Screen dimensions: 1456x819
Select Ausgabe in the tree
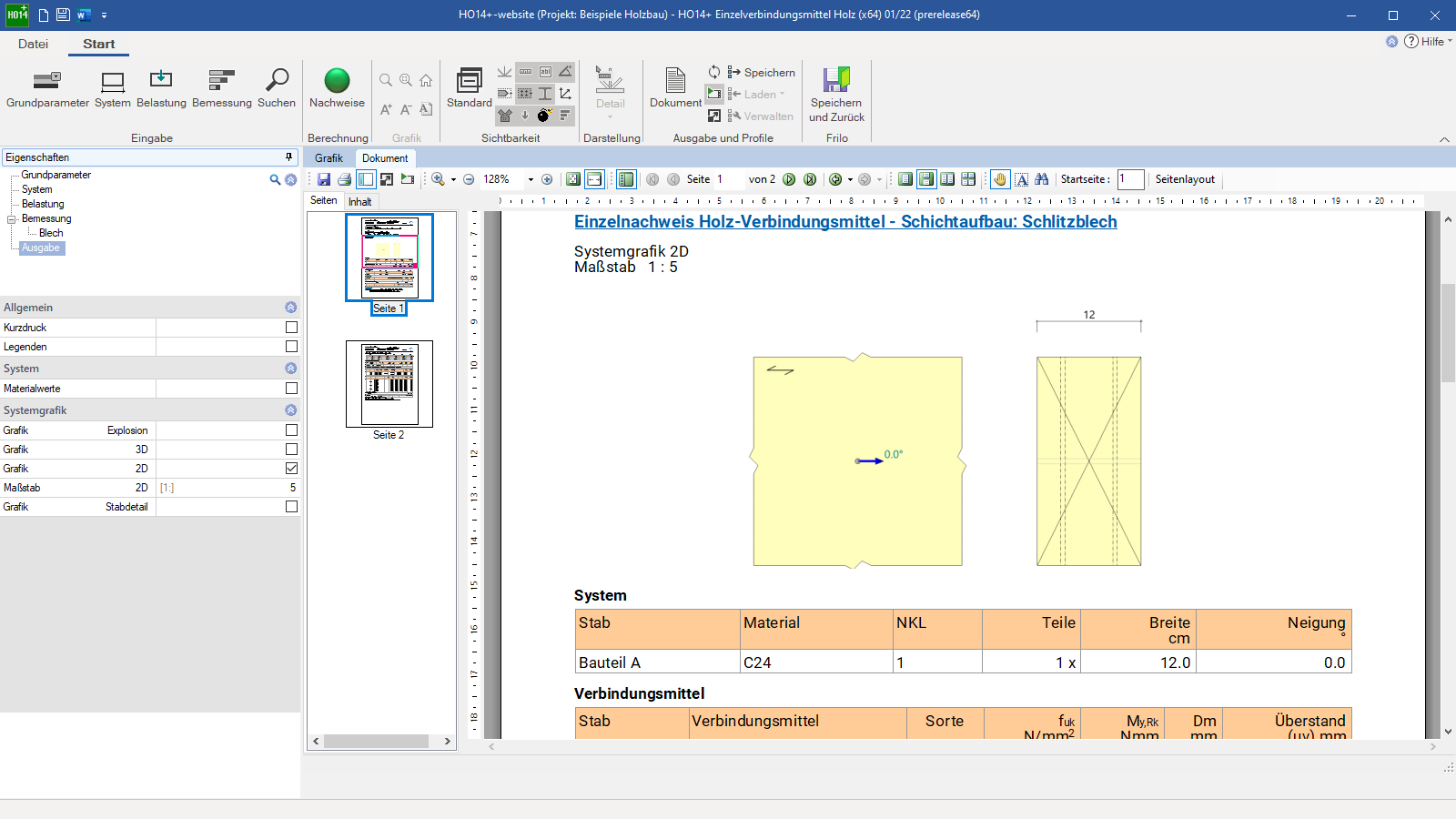pyautogui.click(x=41, y=248)
